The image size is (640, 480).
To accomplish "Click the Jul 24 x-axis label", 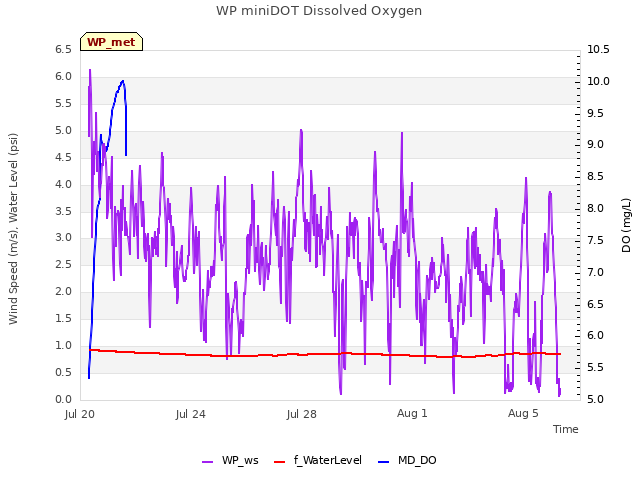I will point(191,414).
